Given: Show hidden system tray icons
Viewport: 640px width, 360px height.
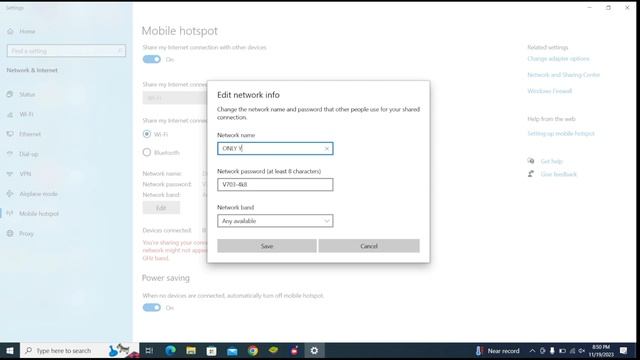Looking at the screenshot, I should click(532, 351).
